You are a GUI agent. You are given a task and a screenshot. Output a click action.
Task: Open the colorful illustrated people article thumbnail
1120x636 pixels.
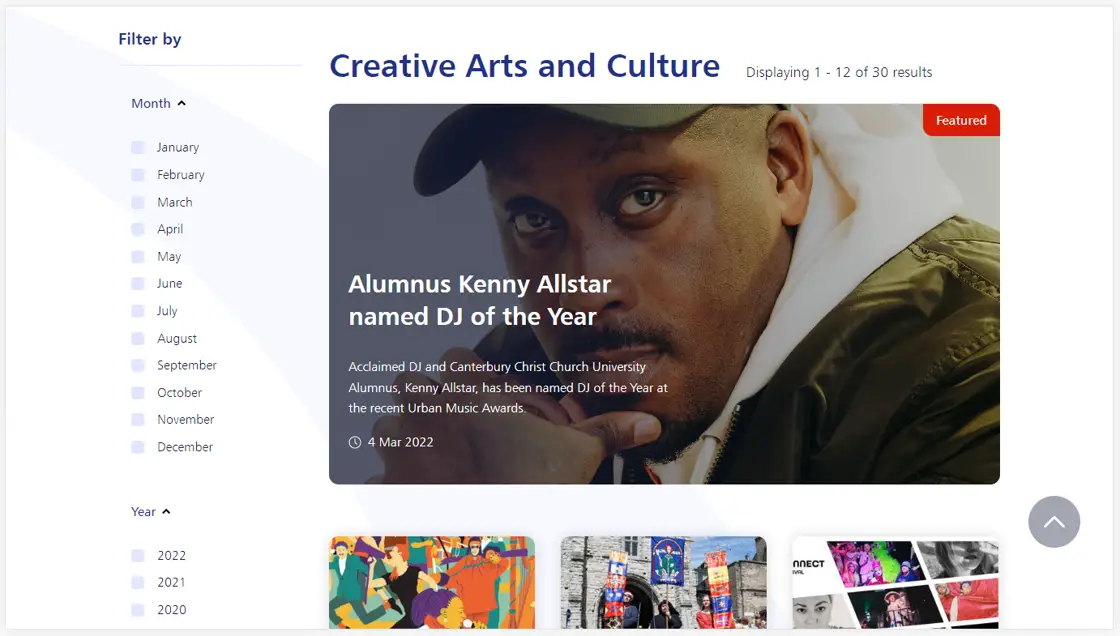[x=431, y=582]
